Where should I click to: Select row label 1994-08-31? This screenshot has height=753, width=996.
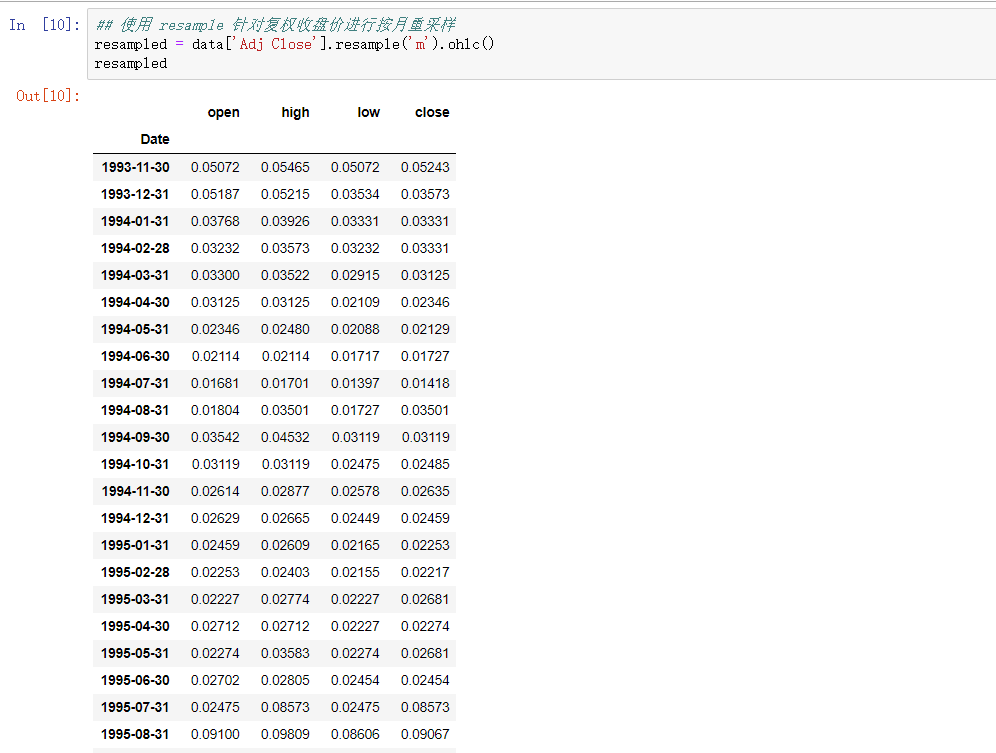[135, 410]
